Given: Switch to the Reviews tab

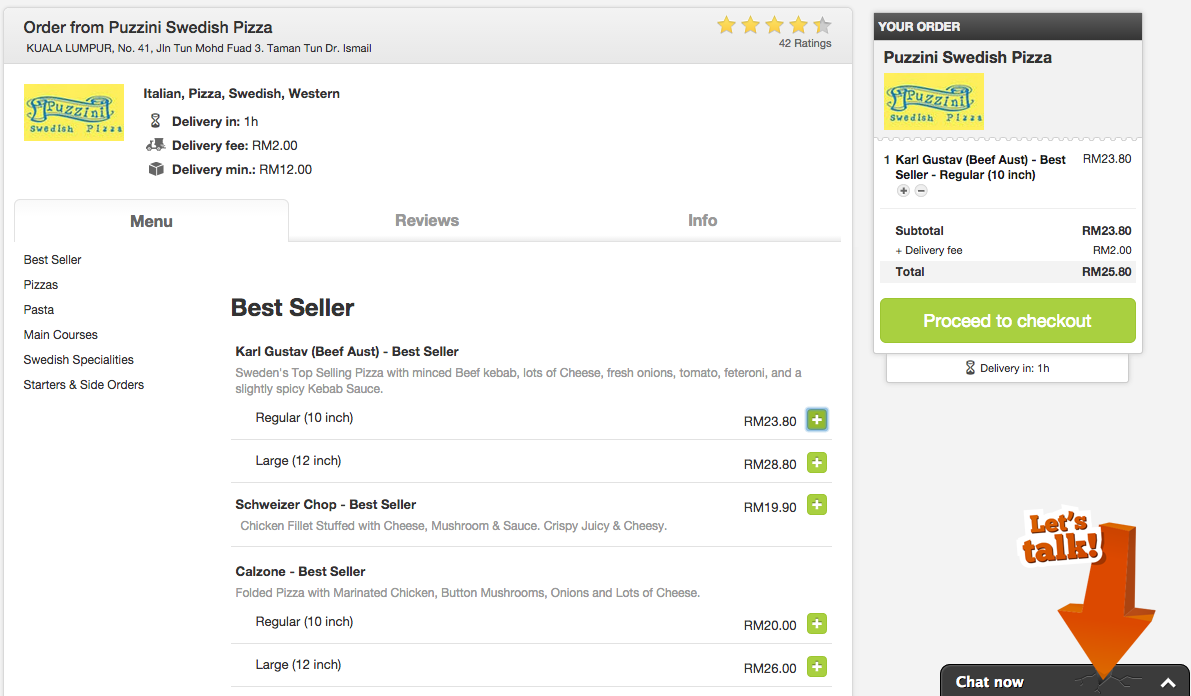Looking at the screenshot, I should (x=427, y=220).
